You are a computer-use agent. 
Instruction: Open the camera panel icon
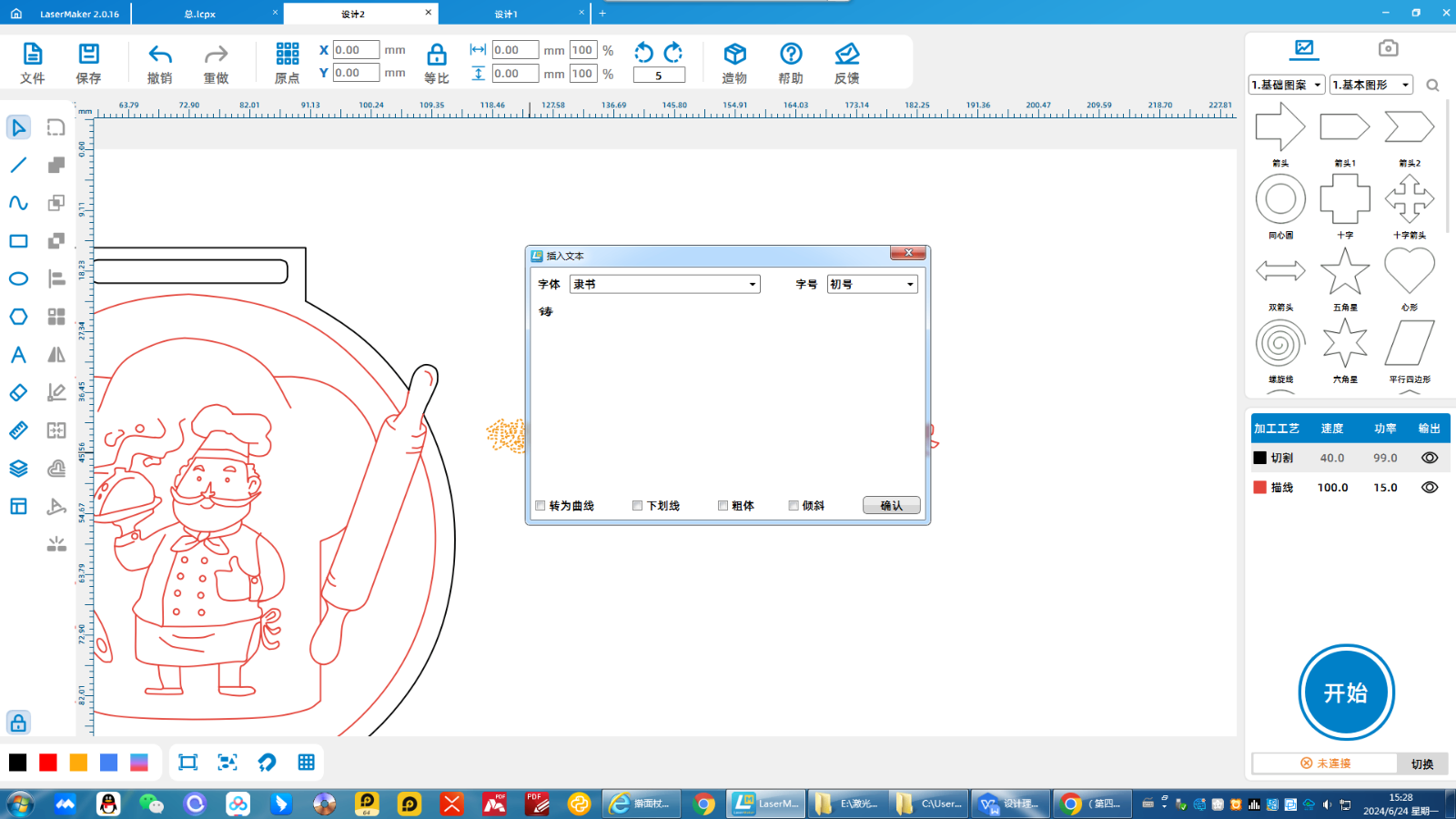coord(1388,48)
